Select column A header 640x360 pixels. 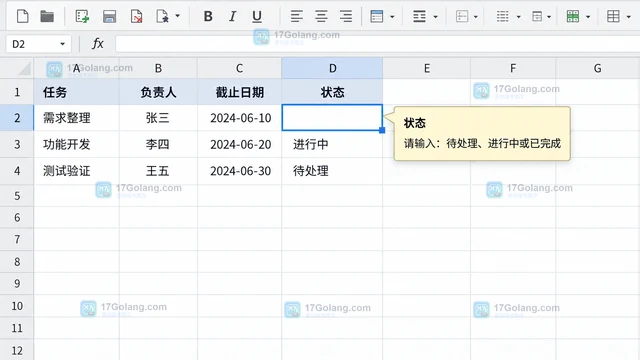[76, 68]
